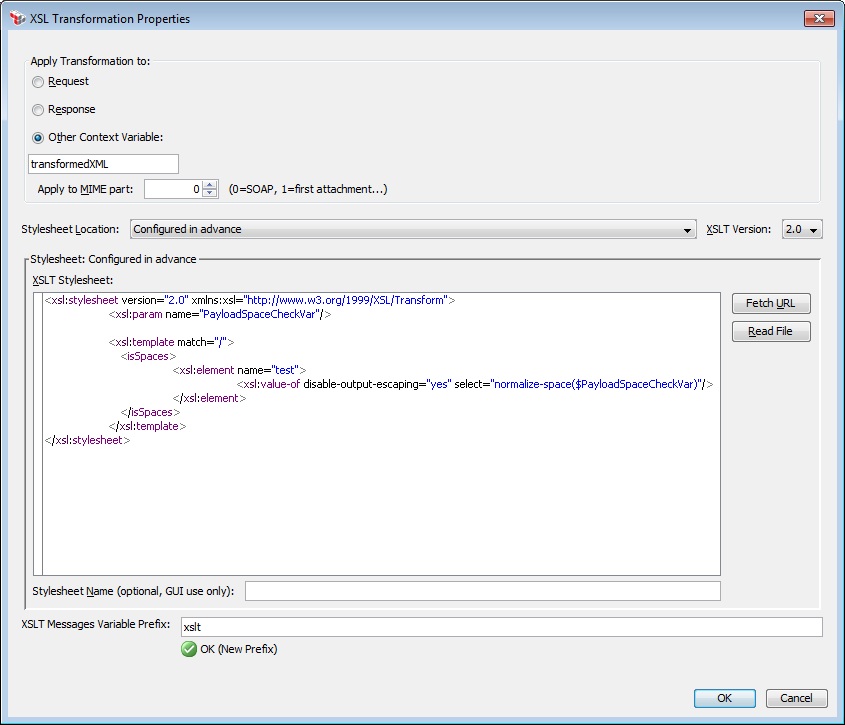
Task: Open the XSLT Version dropdown
Action: [x=816, y=229]
